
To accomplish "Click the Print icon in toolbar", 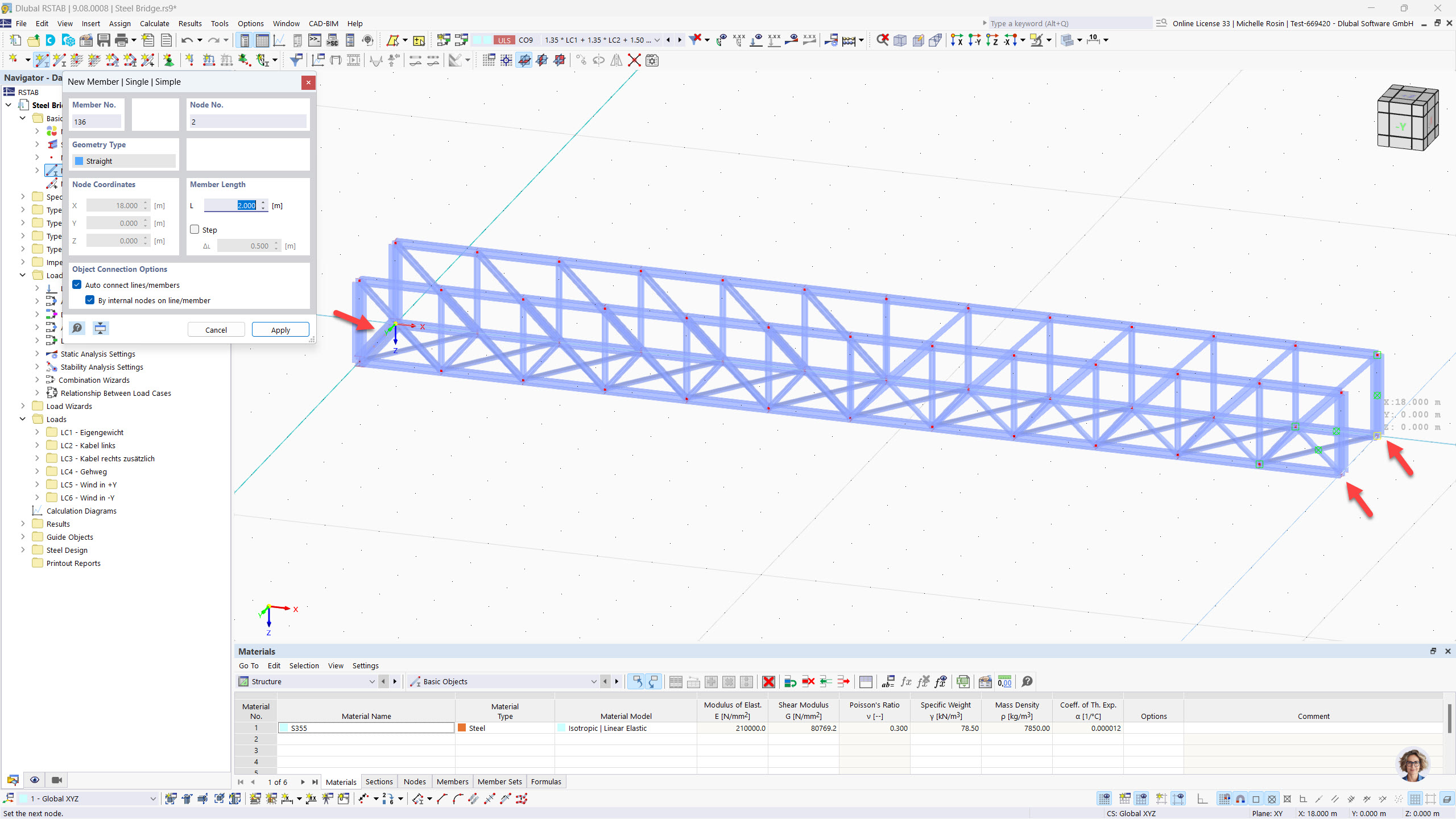I will (x=121, y=40).
